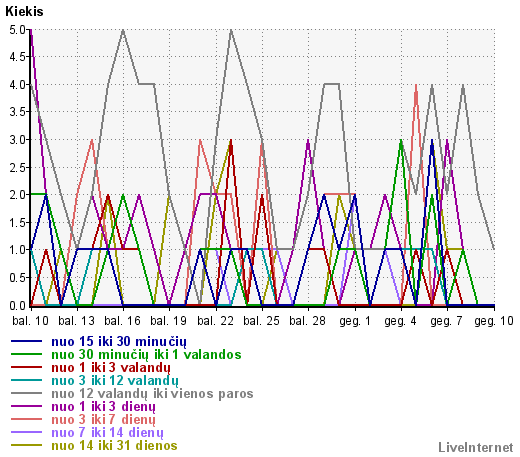Click the legend entry 'nuo 7 iki 14 dienų'

coord(107,432)
